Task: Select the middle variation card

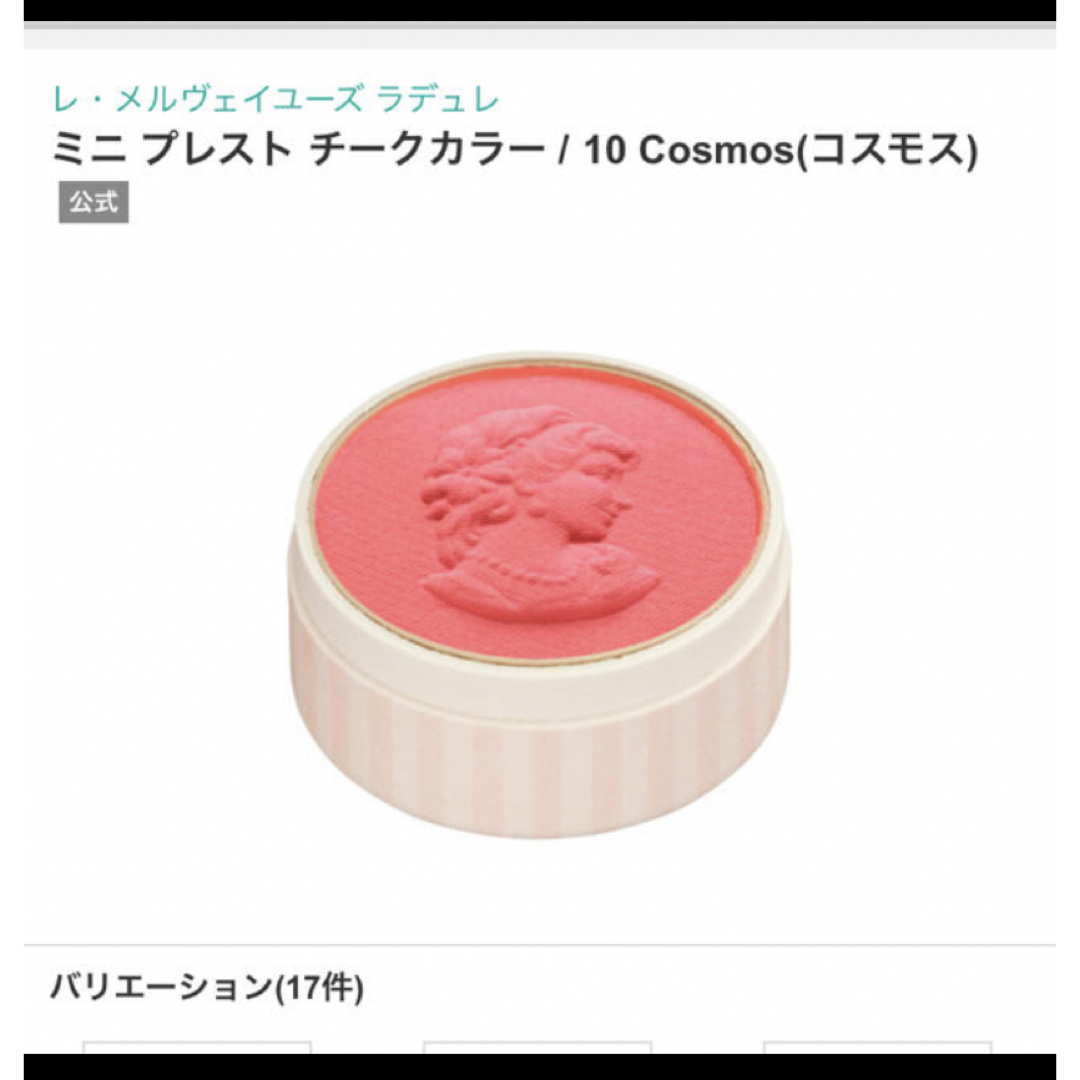Action: coord(537,1047)
